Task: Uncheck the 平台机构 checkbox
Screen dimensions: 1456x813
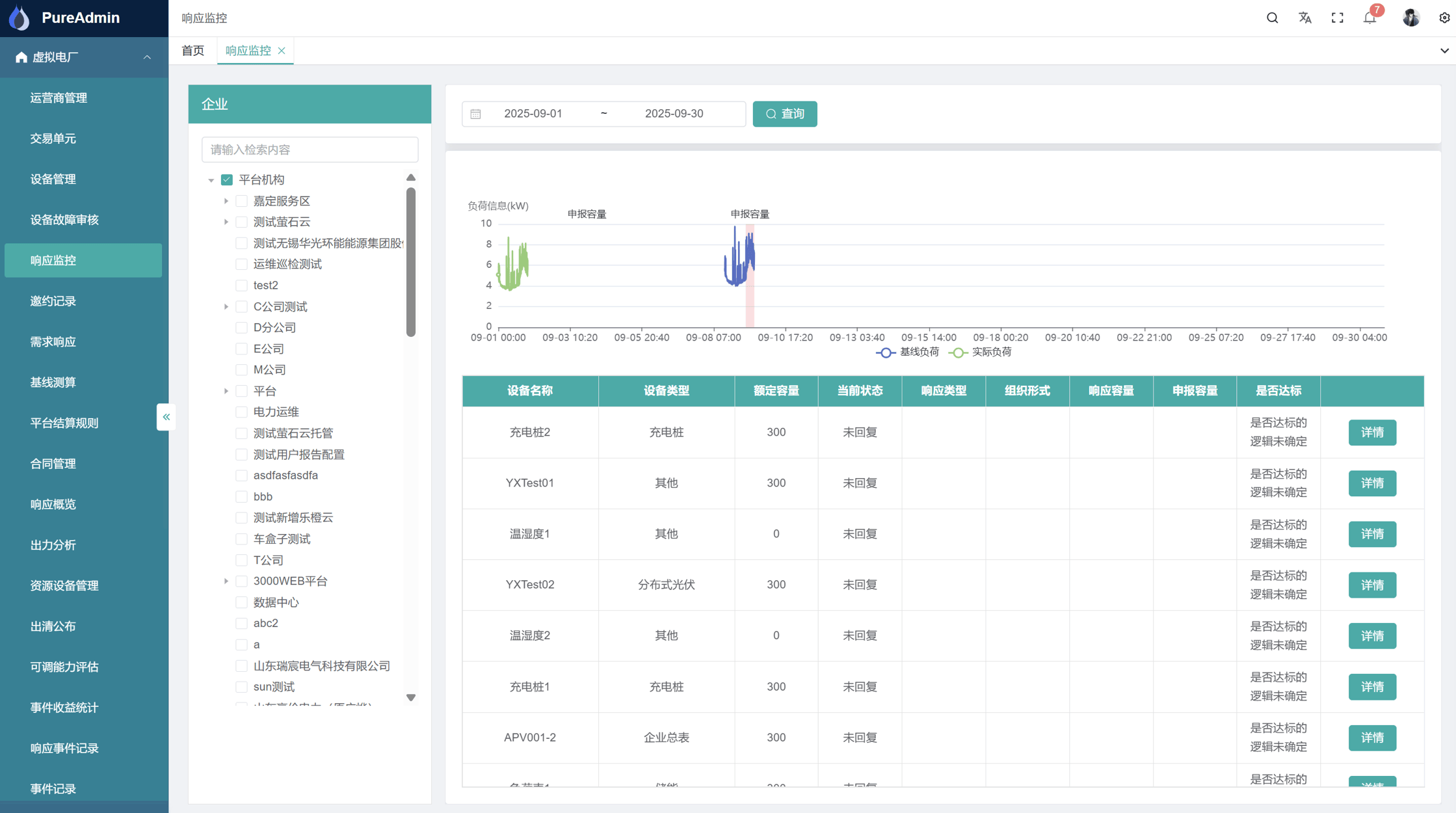Action: tap(227, 180)
